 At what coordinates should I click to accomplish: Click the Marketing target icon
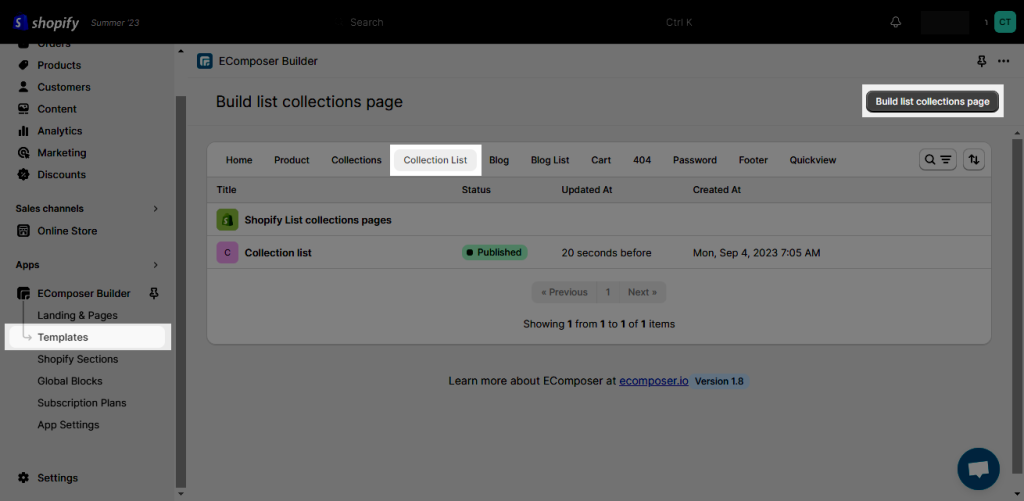[24, 153]
